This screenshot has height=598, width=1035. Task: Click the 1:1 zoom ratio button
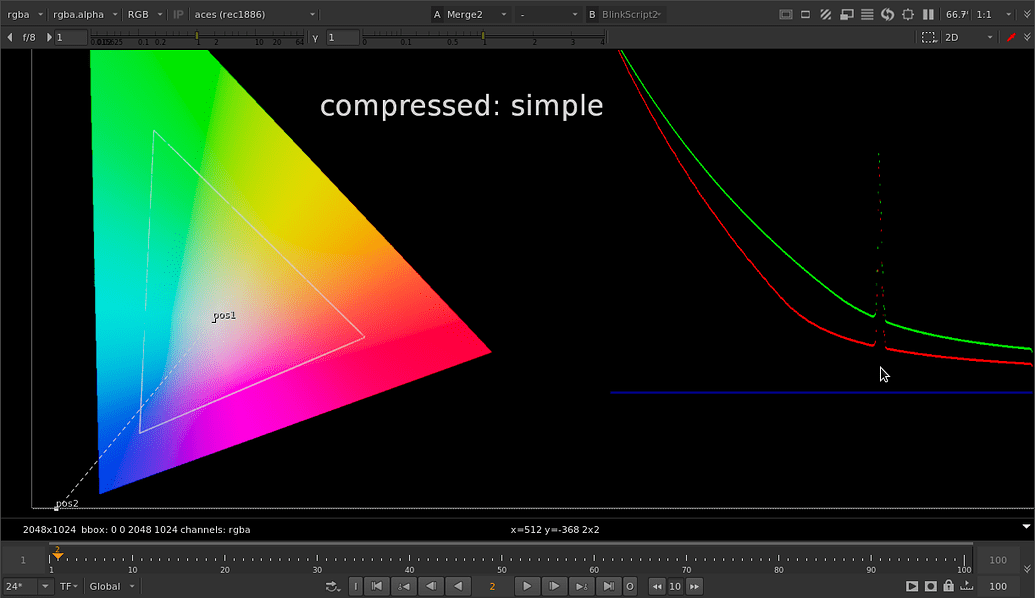(983, 14)
